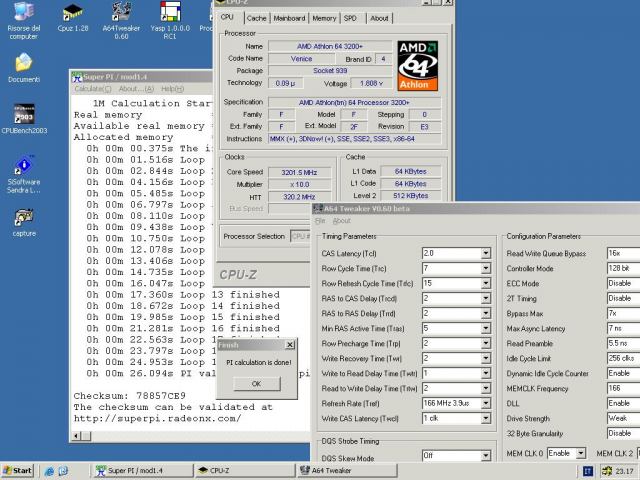Switch to the SPD tab in CPU-Z
The height and width of the screenshot is (480, 640).
point(350,18)
